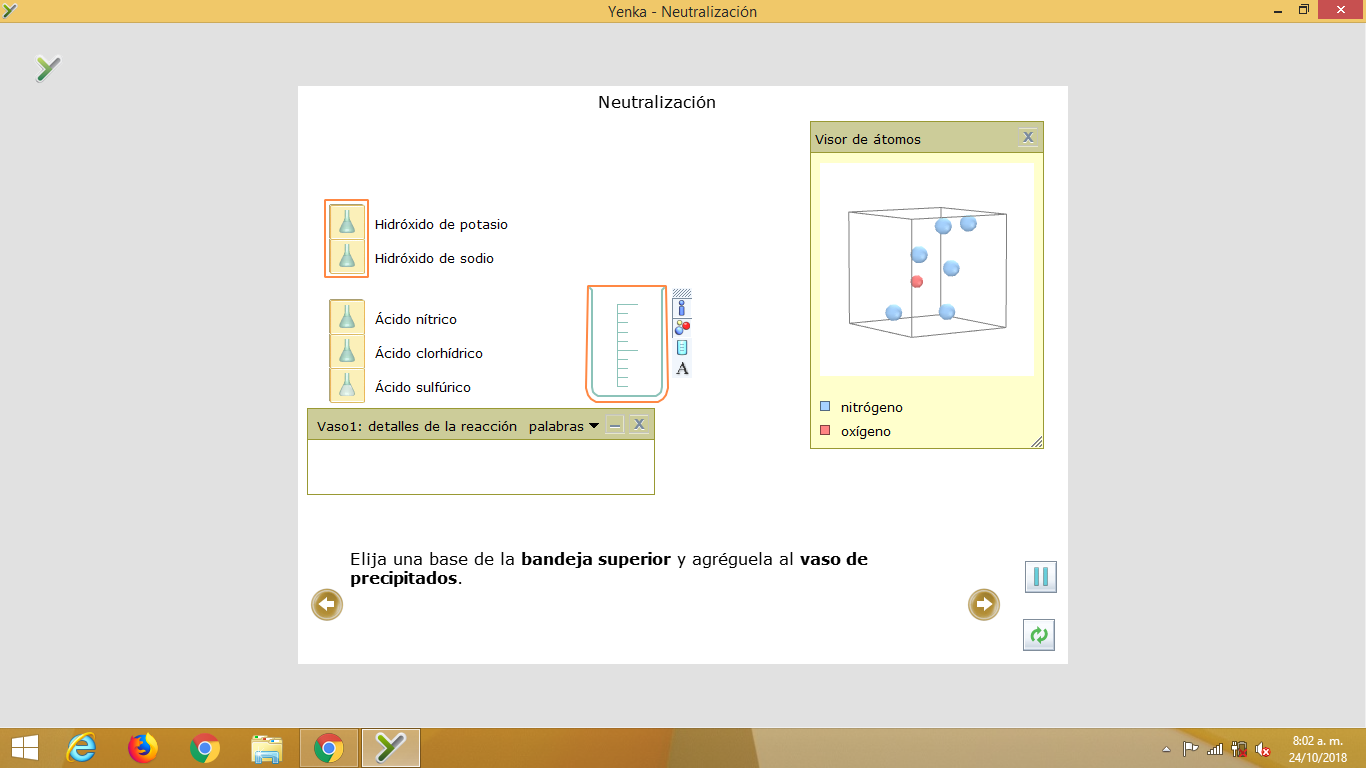Image resolution: width=1366 pixels, height=768 pixels.
Task: Click the reaction details text area
Action: (x=481, y=466)
